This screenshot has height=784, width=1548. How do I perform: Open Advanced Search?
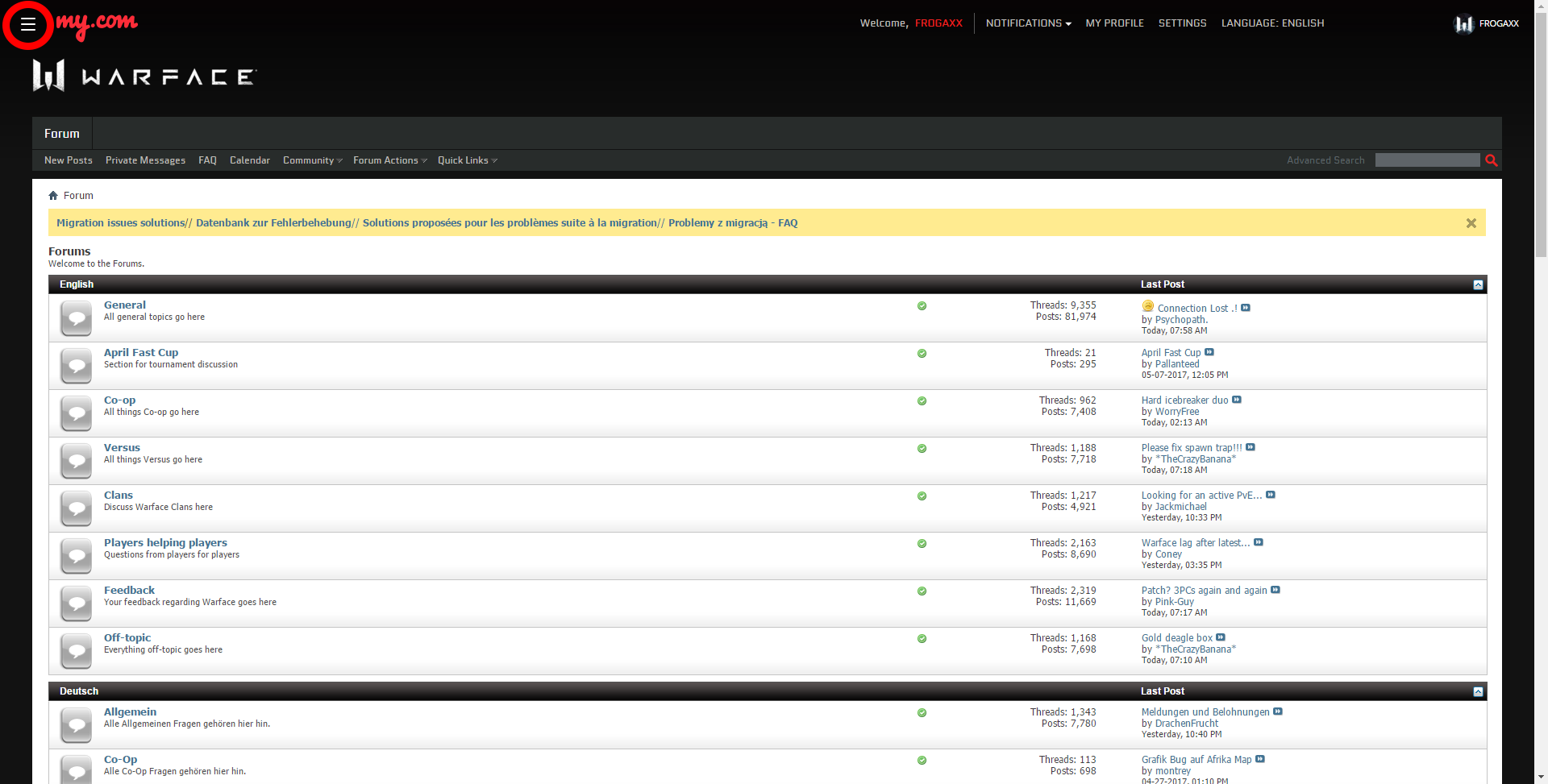click(x=1325, y=160)
